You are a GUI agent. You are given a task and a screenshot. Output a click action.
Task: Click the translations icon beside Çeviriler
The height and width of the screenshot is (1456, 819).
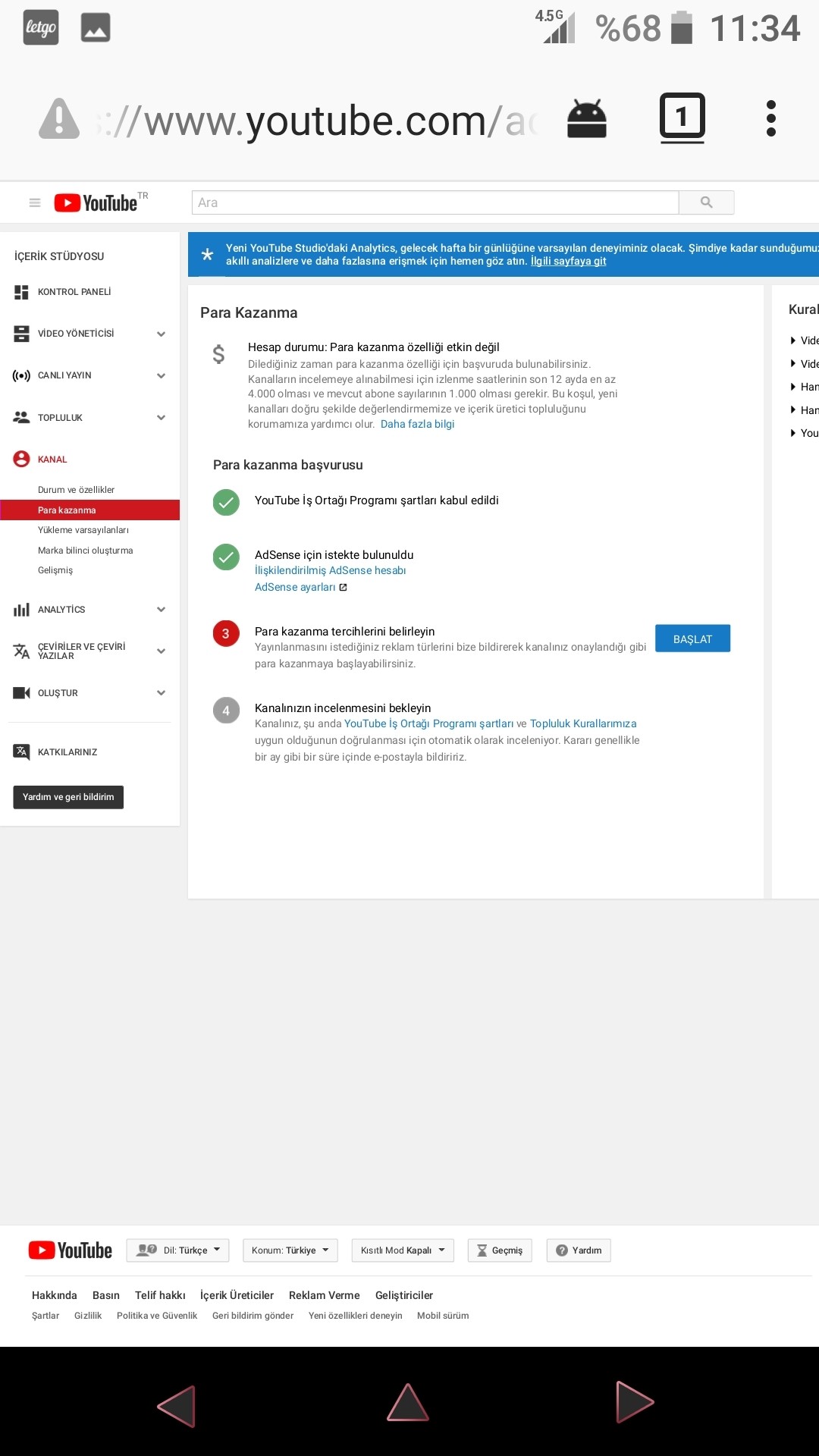click(x=21, y=651)
